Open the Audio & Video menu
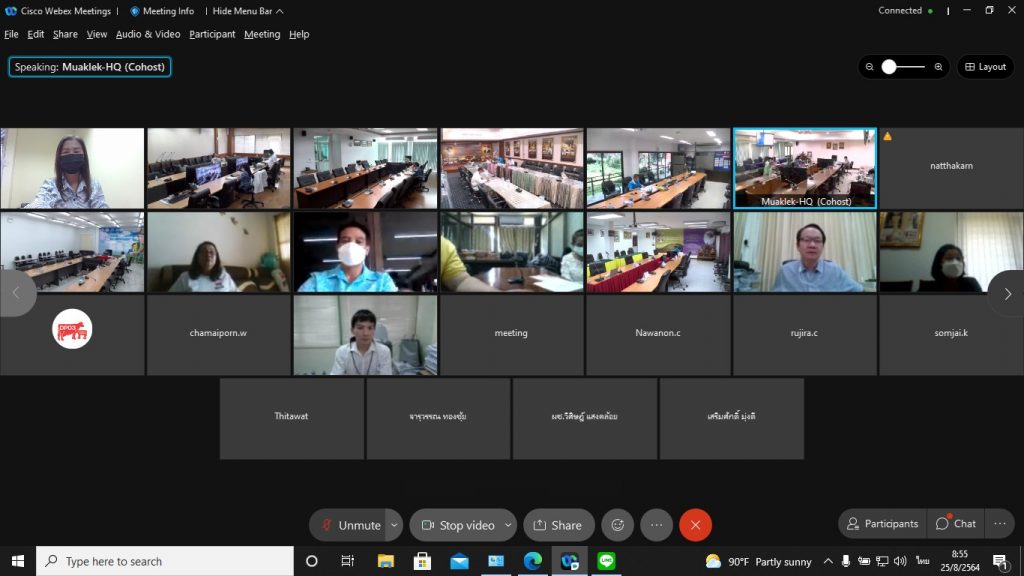The image size is (1024, 576). click(148, 34)
